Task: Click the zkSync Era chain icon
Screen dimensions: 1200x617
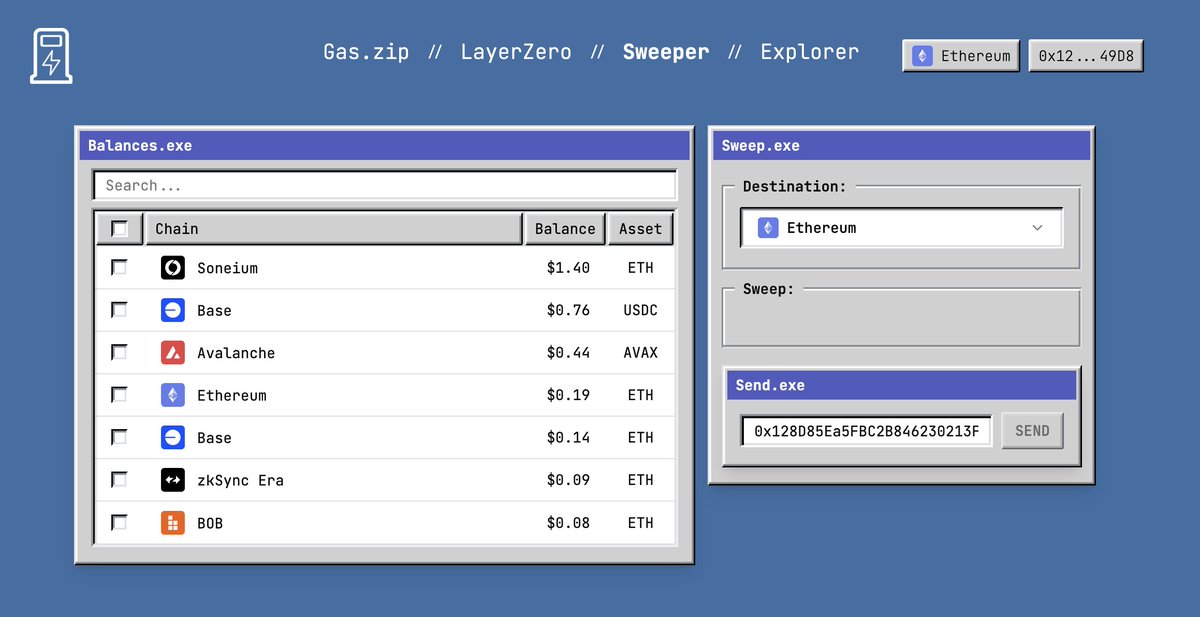Action: (173, 480)
